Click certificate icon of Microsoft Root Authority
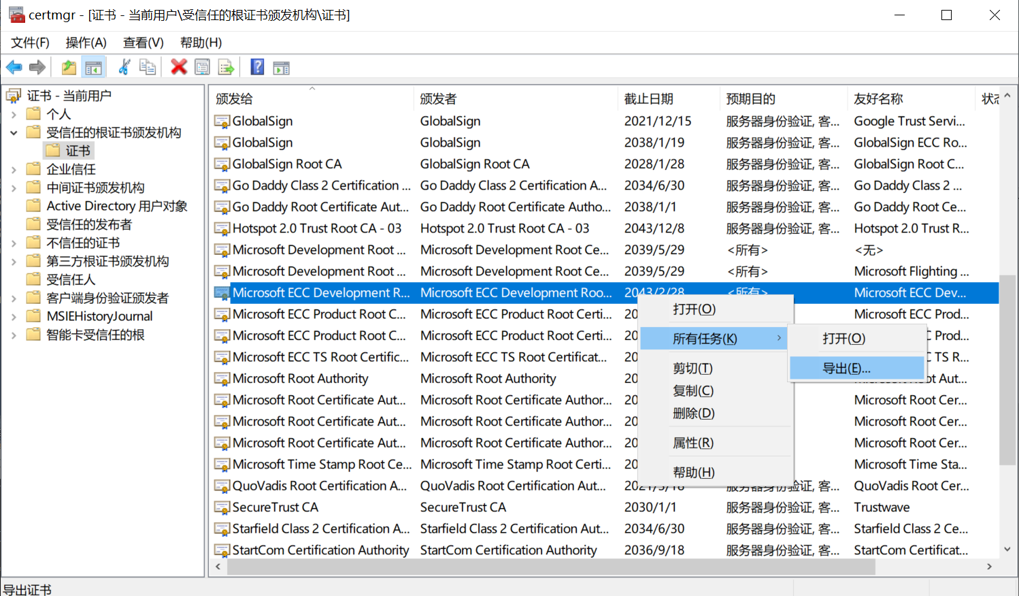 222,379
